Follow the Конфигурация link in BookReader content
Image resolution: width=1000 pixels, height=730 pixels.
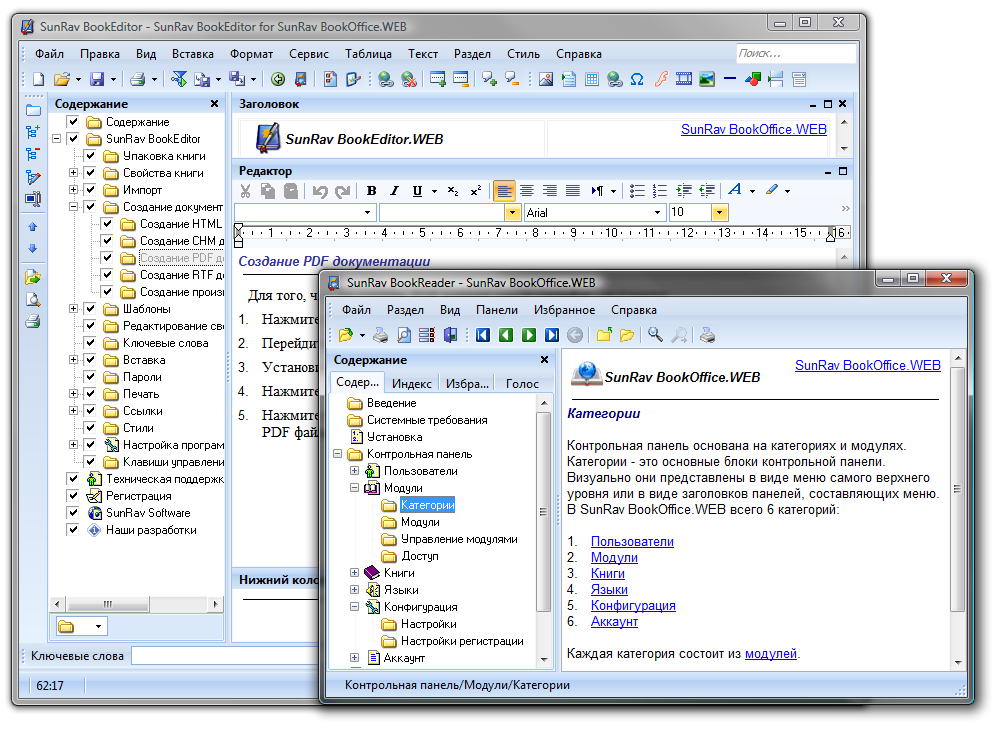pyautogui.click(x=633, y=606)
